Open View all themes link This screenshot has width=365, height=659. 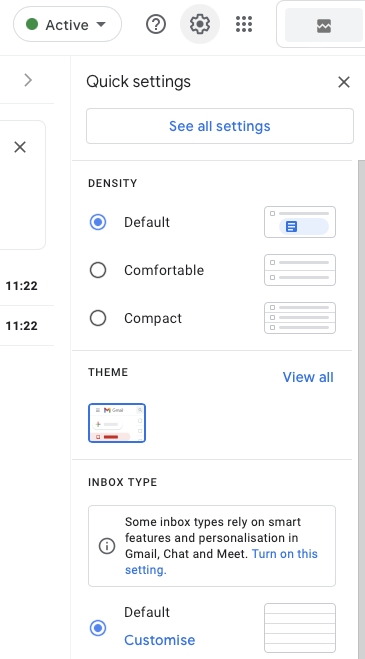click(308, 377)
